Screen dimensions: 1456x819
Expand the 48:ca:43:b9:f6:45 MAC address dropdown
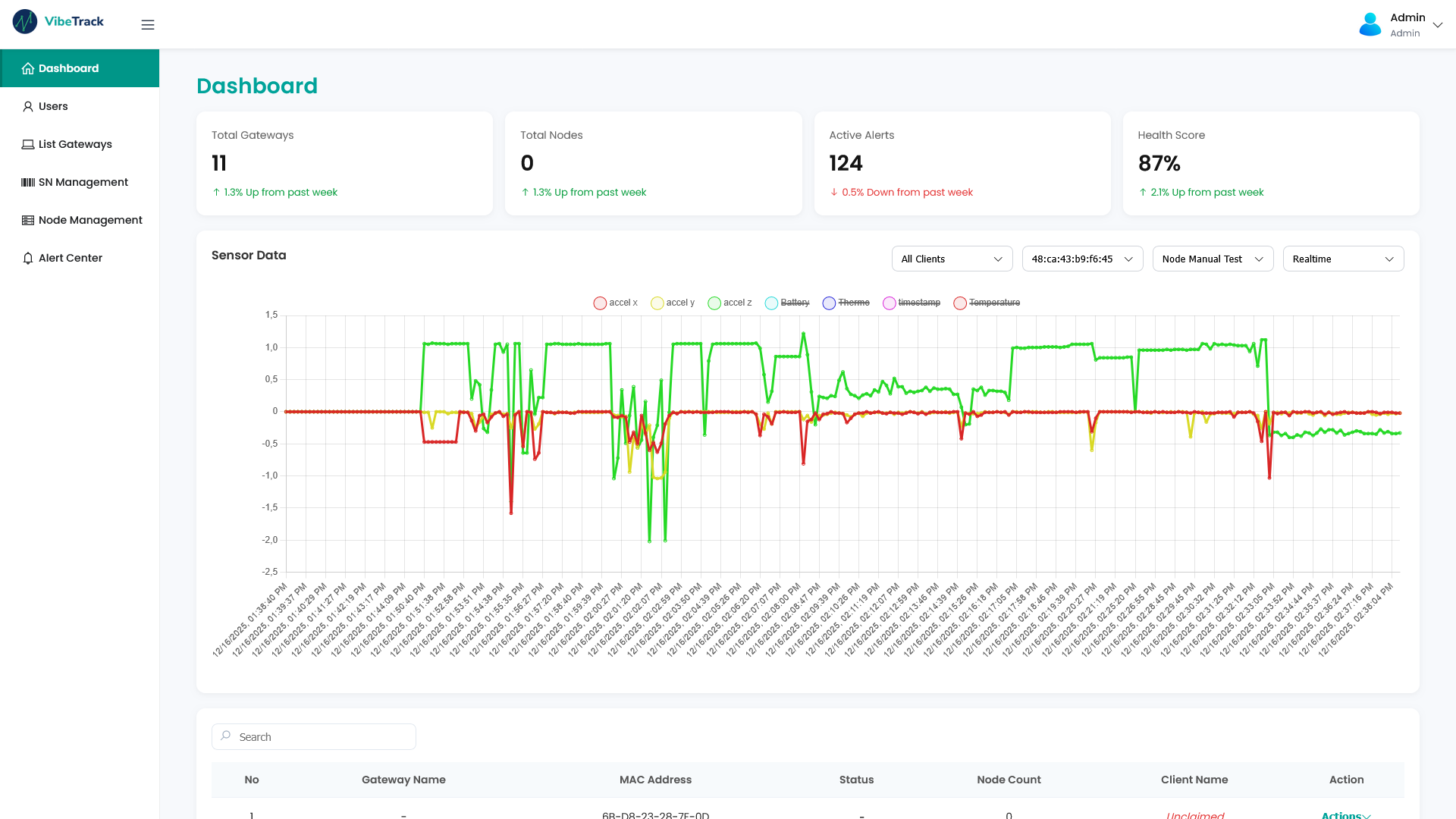[1082, 259]
